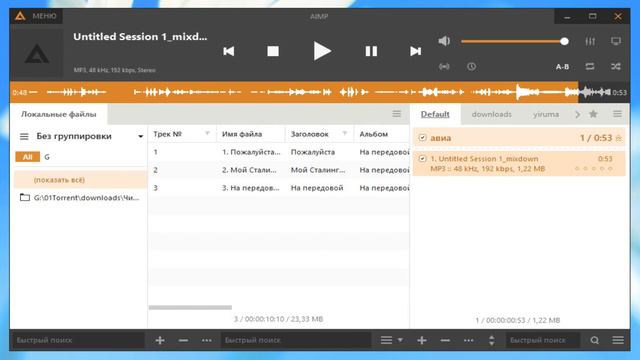The width and height of the screenshot is (640, 360).
Task: Open grouping menu icon beside Без группировки
Action: point(24,136)
